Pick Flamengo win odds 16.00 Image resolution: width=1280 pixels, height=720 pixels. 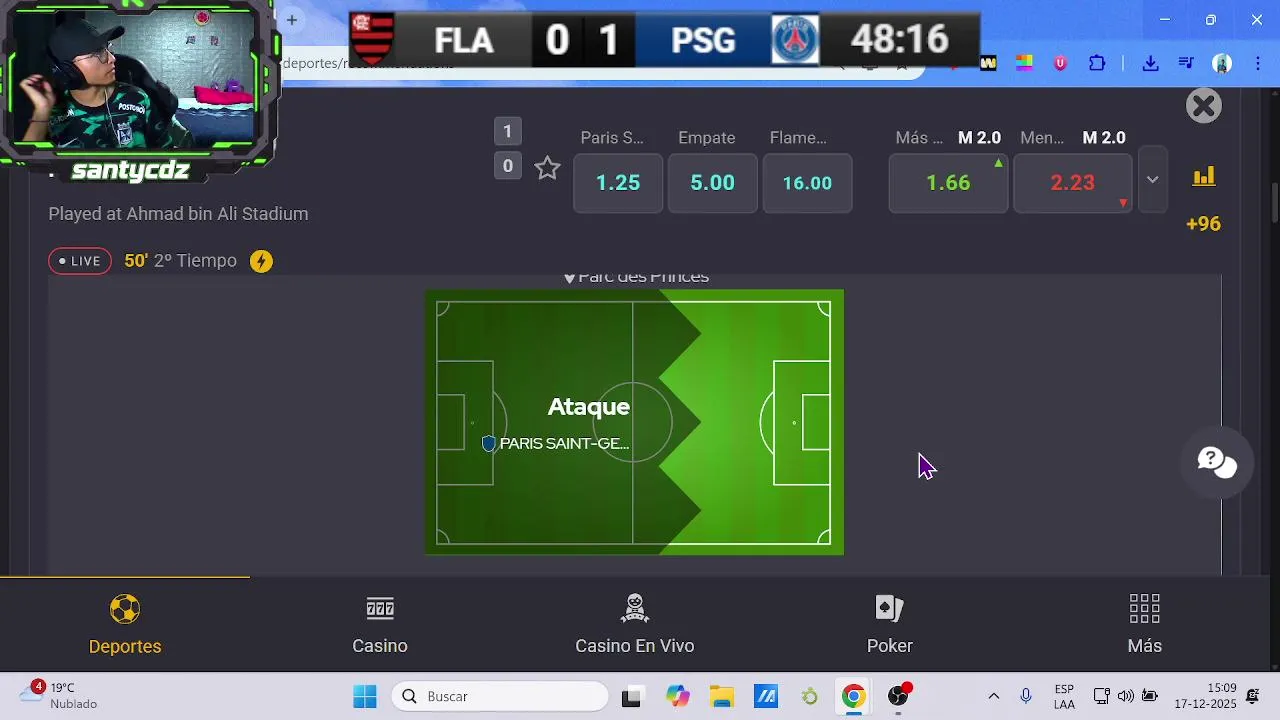click(x=807, y=183)
